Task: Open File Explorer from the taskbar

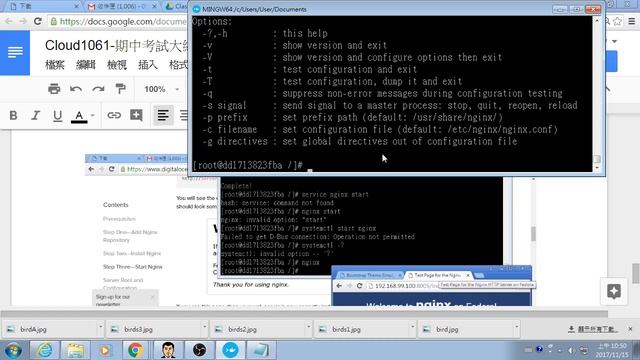Action: click(75, 350)
